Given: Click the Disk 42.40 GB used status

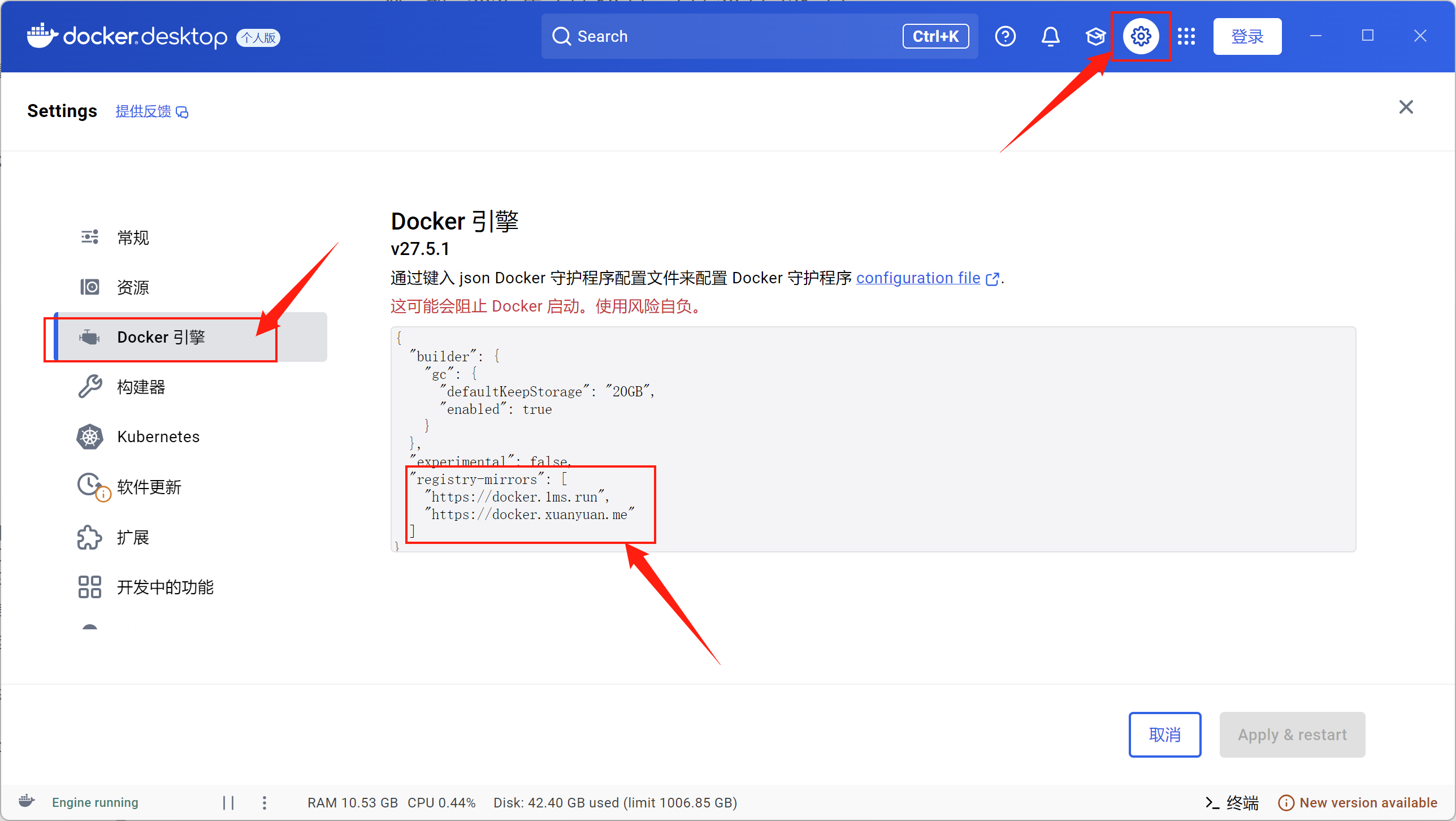Looking at the screenshot, I should click(615, 802).
